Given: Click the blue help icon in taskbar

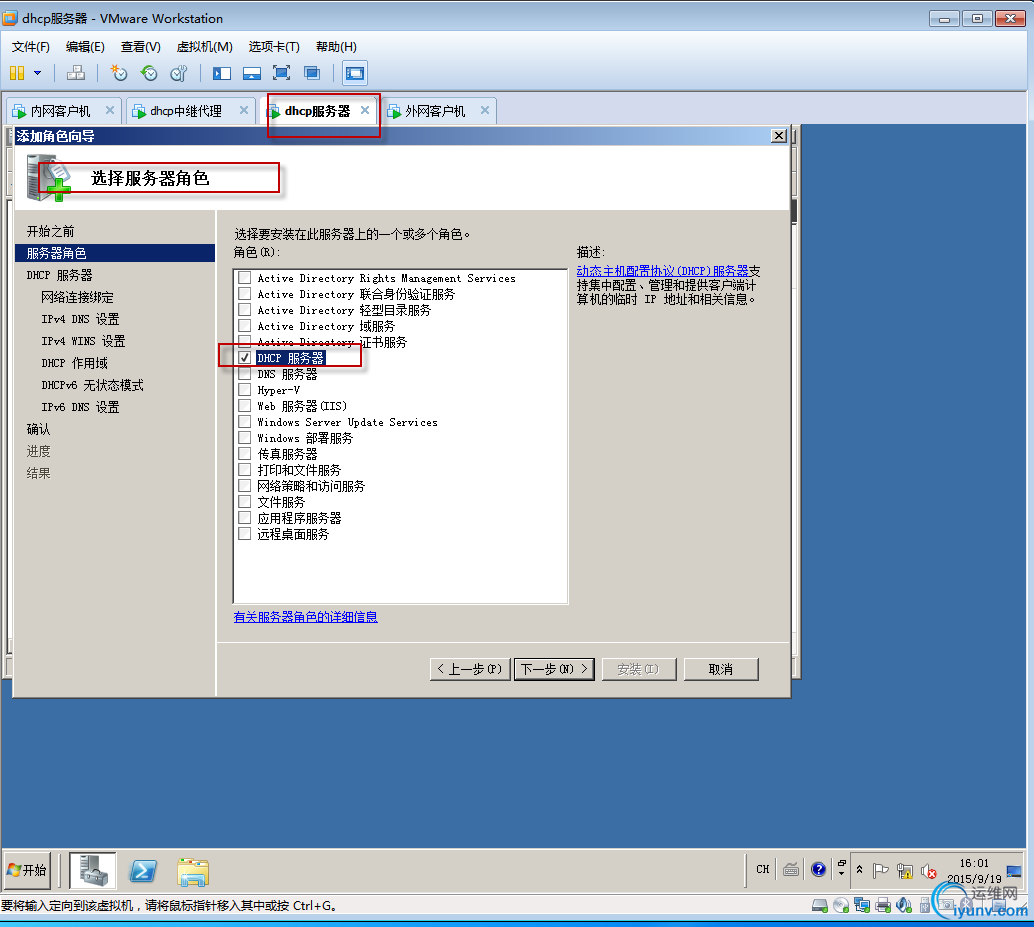Looking at the screenshot, I should (818, 870).
